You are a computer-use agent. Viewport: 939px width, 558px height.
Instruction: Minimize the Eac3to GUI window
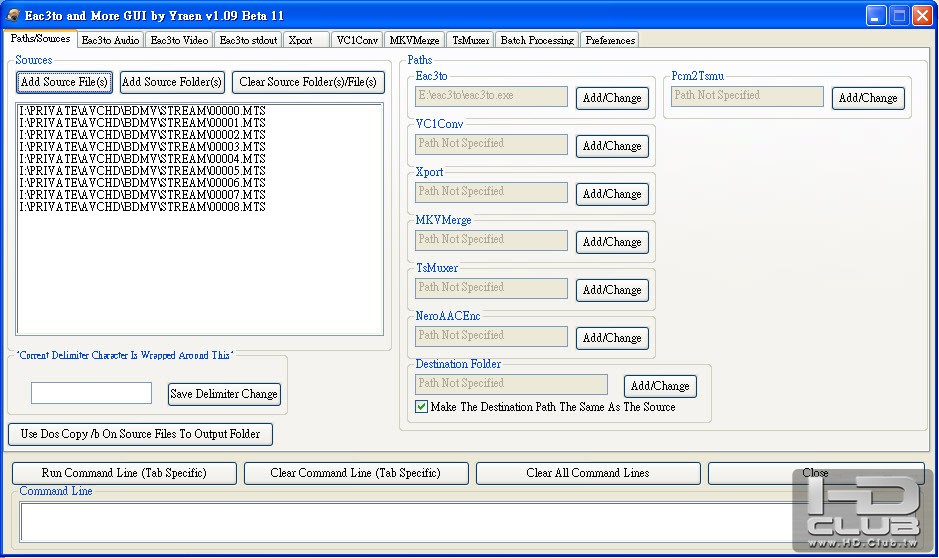[876, 16]
